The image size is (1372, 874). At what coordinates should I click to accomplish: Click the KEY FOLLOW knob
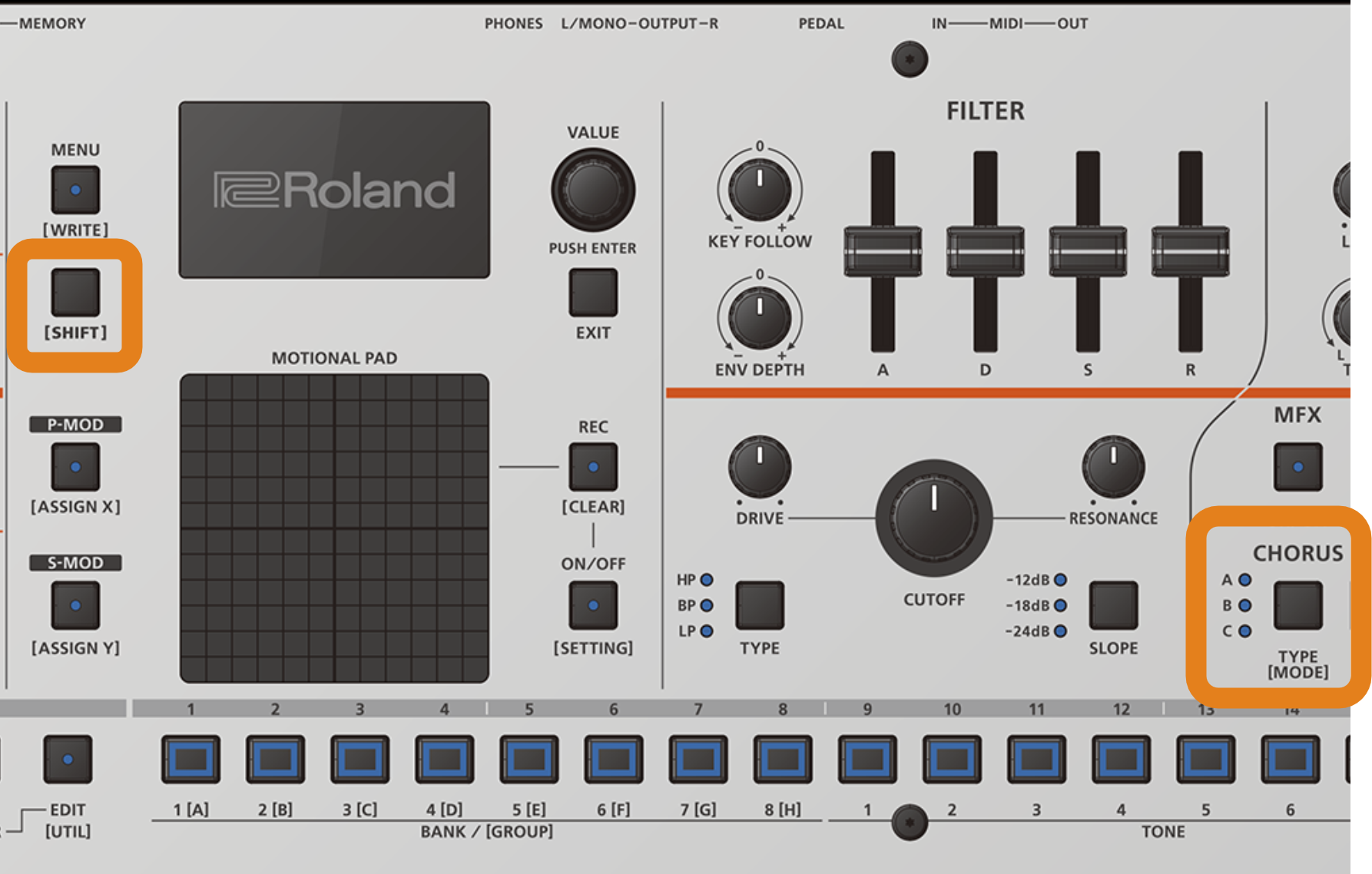(x=760, y=189)
